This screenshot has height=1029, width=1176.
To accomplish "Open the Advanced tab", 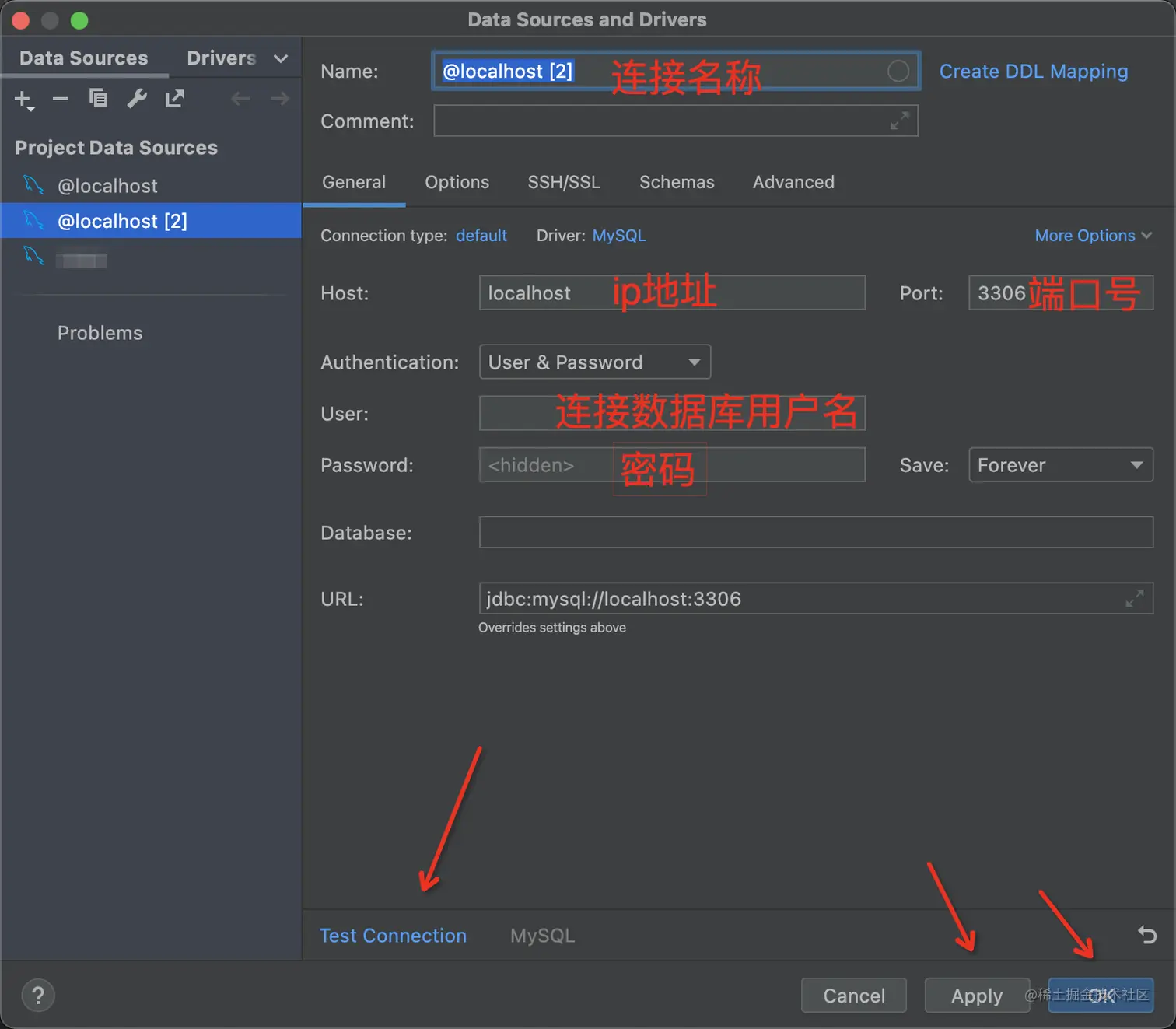I will click(793, 182).
